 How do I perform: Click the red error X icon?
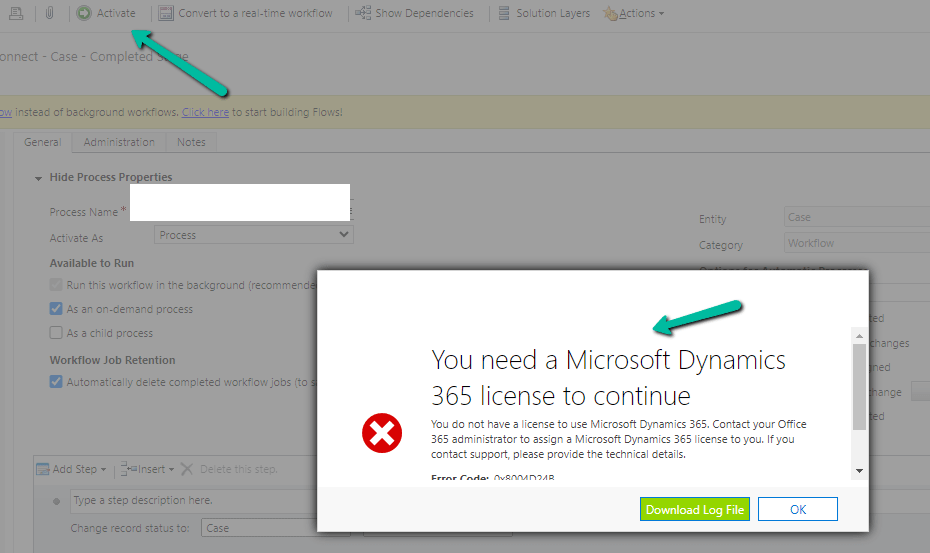pyautogui.click(x=382, y=433)
